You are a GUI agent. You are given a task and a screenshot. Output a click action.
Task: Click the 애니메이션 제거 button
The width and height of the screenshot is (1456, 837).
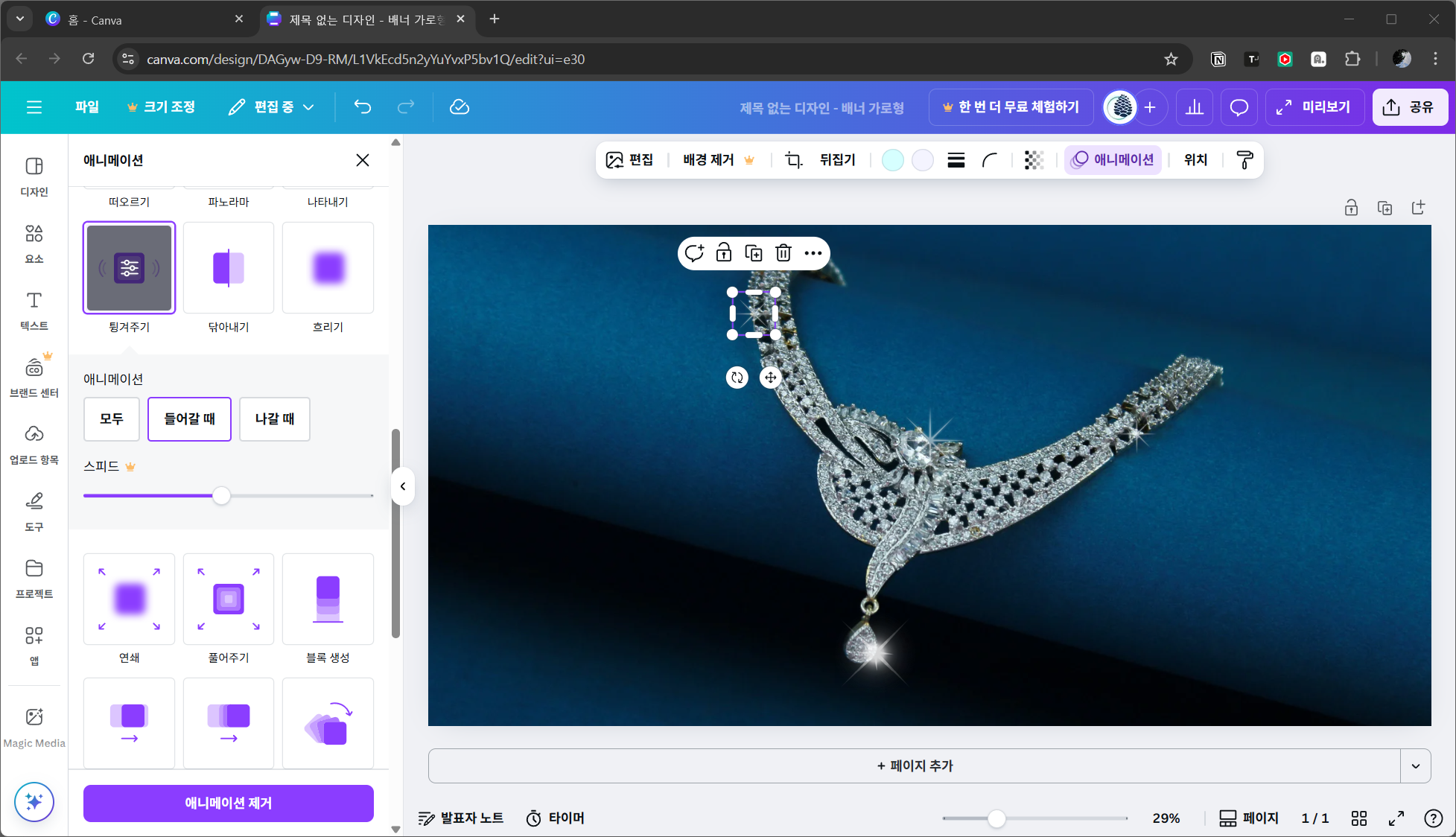[x=228, y=803]
